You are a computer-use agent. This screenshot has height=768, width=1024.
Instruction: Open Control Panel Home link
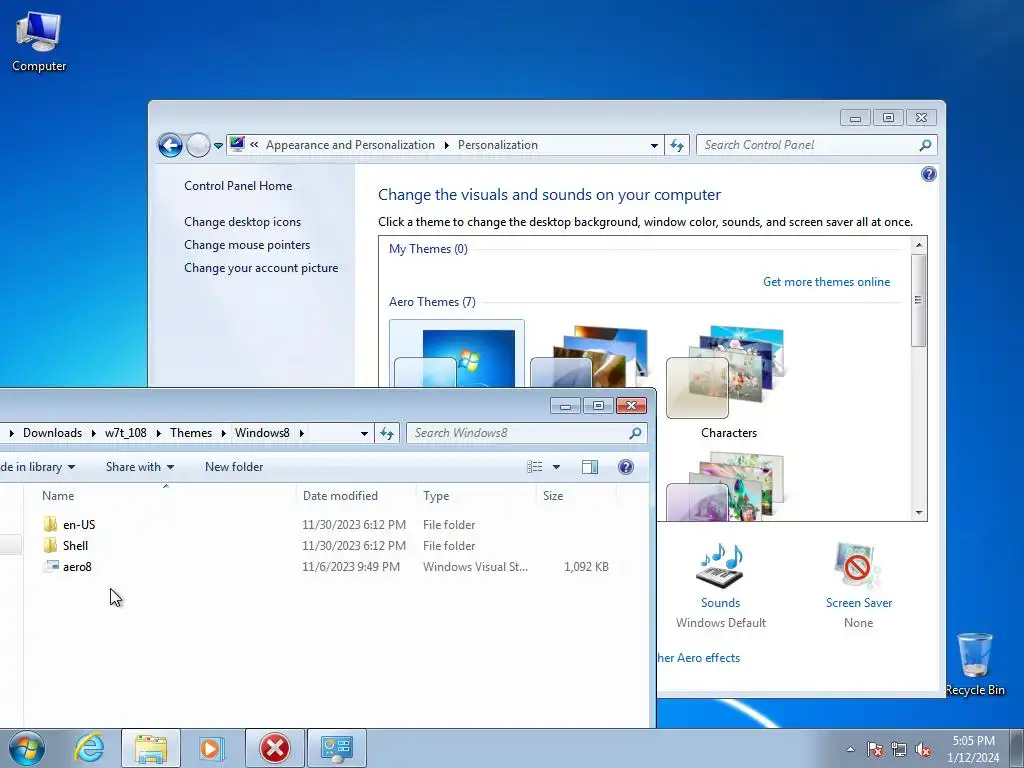[238, 185]
